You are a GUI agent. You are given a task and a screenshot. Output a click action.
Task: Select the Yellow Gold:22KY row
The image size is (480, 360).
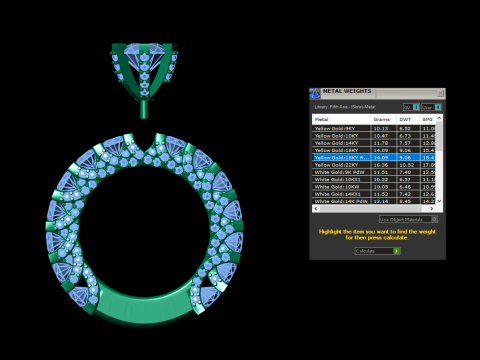374,165
